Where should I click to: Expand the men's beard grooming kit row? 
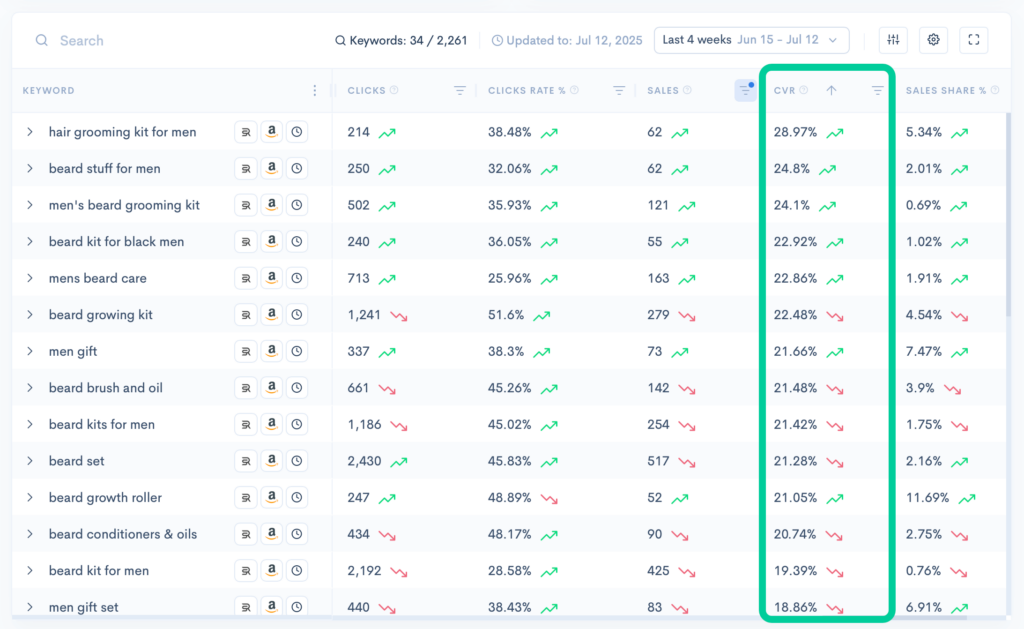[30, 205]
